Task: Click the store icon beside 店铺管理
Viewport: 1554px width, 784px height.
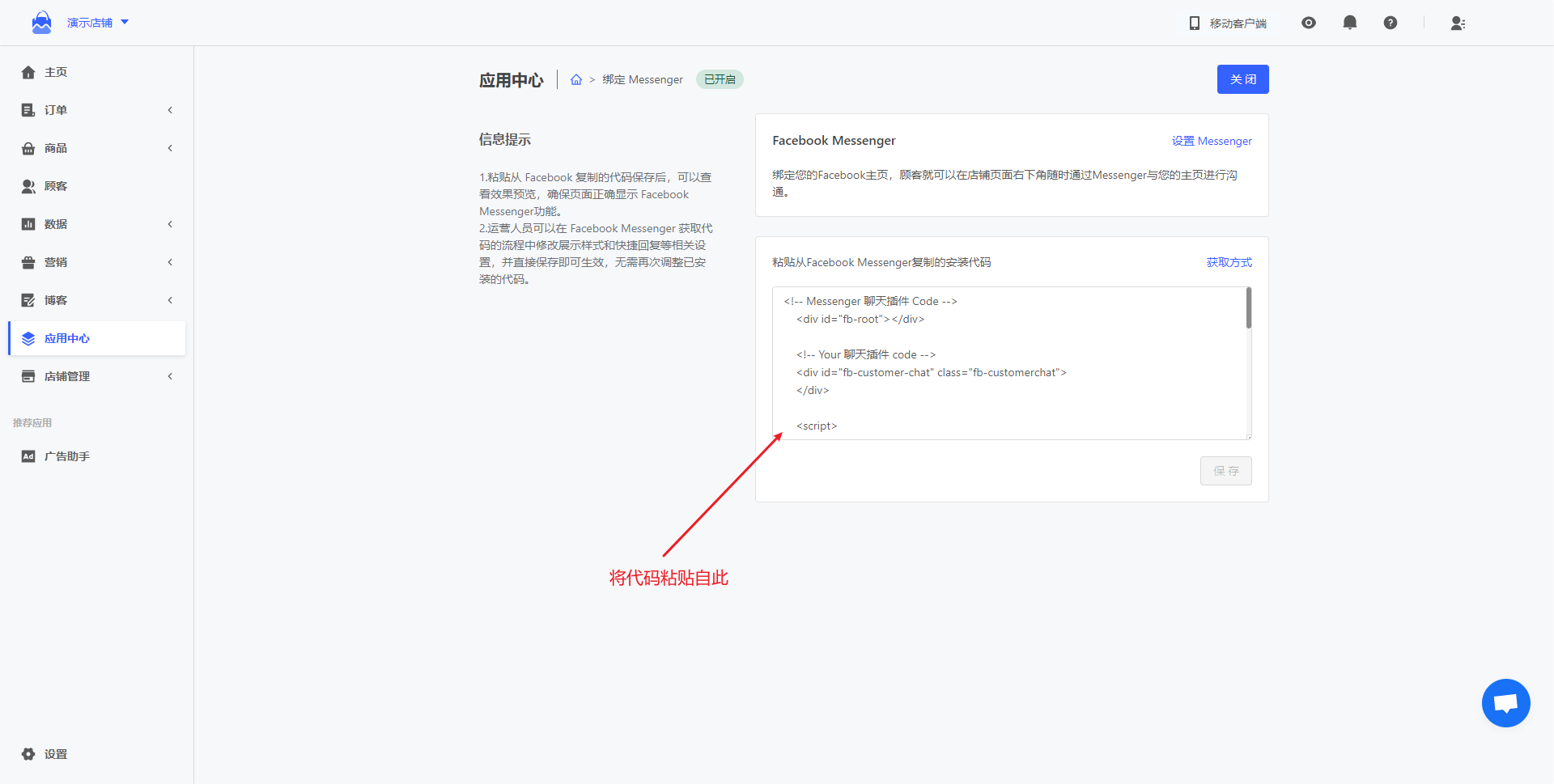Action: [28, 376]
